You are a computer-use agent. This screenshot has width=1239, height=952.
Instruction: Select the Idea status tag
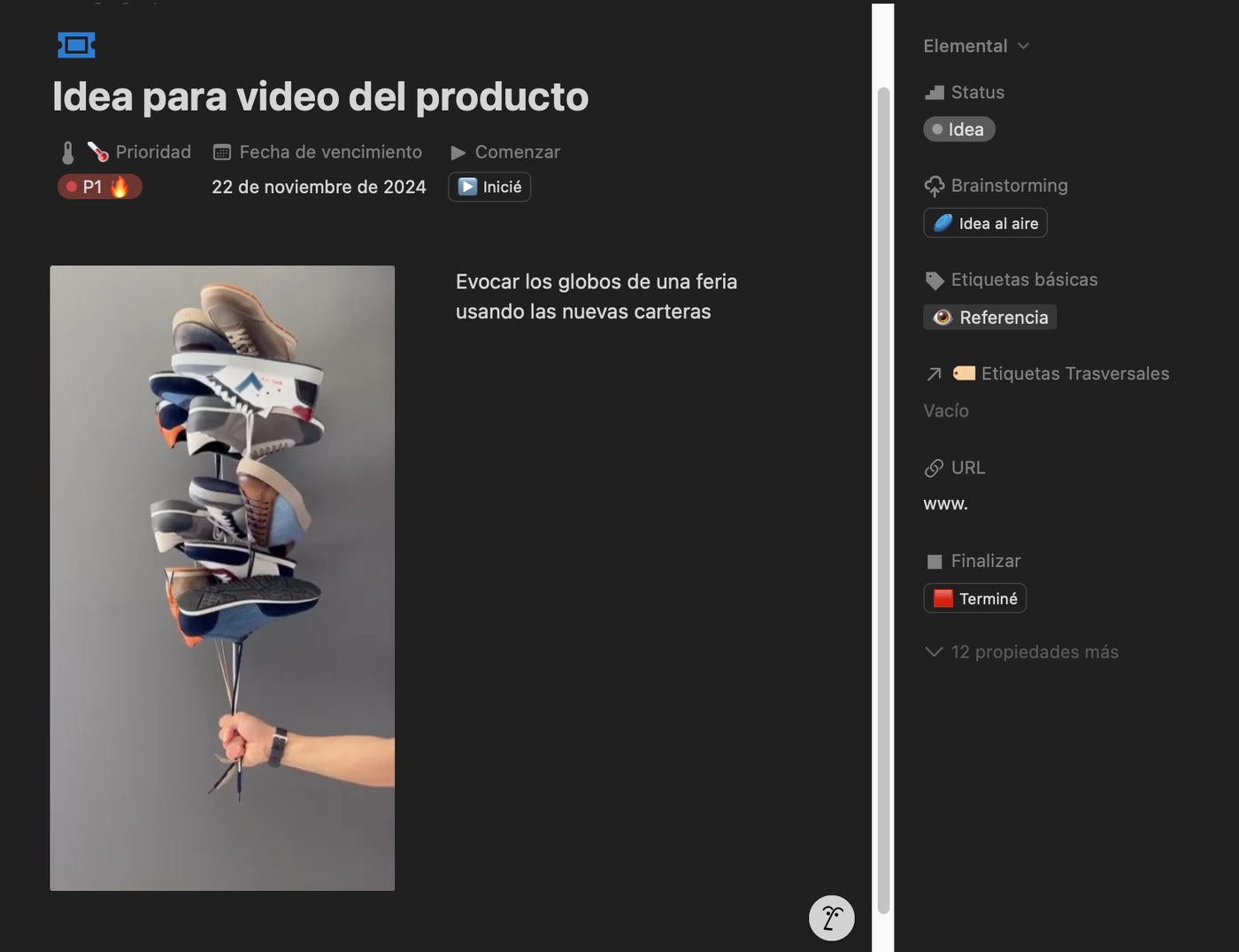[958, 128]
